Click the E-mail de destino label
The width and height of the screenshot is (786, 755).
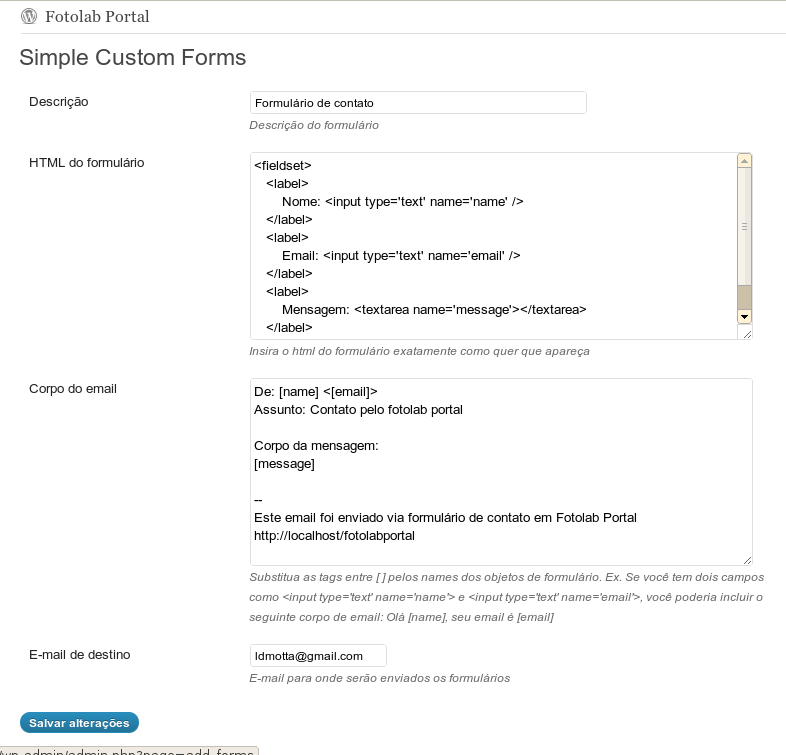80,655
